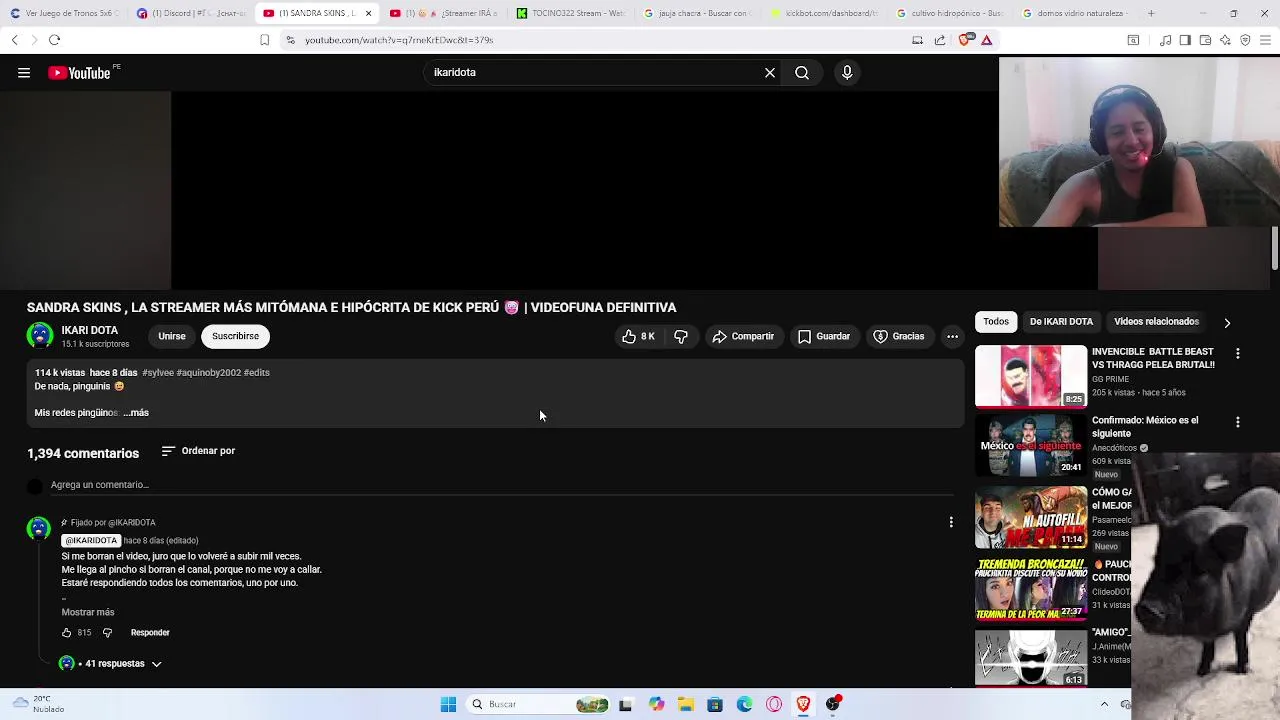Viewport: 1280px width, 720px height.
Task: Dislike the pinned comment by @IKARIDOTA
Action: coord(107,633)
